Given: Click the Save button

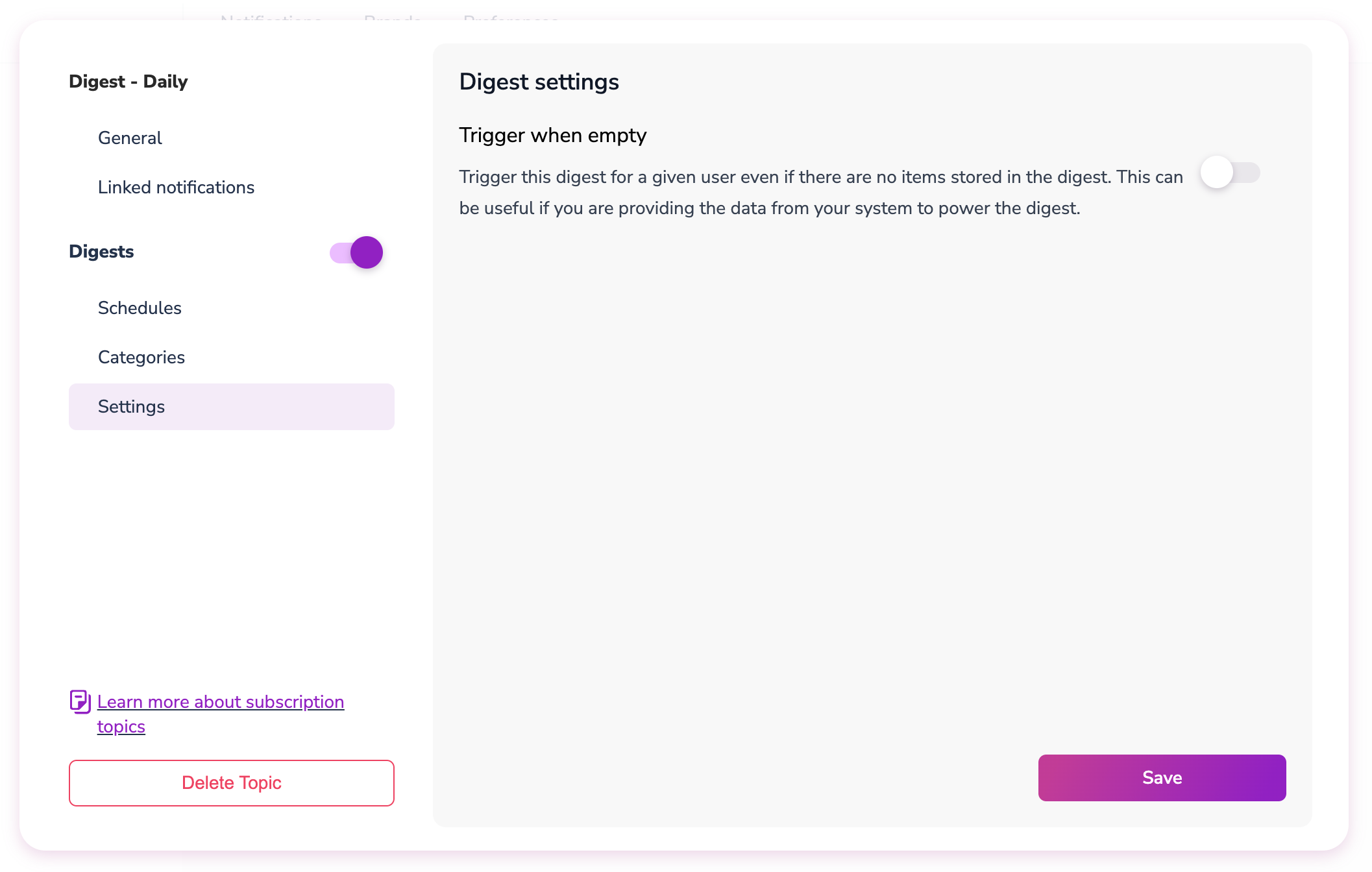Looking at the screenshot, I should tap(1163, 778).
